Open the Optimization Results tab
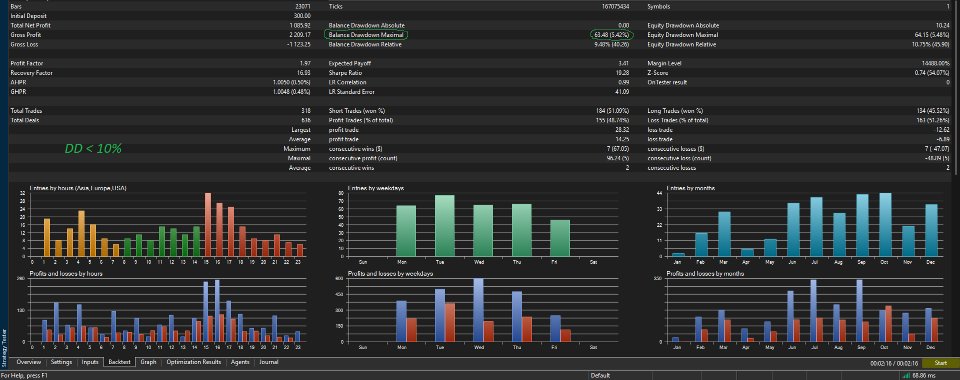Viewport: 960px width, 380px height. coord(193,362)
